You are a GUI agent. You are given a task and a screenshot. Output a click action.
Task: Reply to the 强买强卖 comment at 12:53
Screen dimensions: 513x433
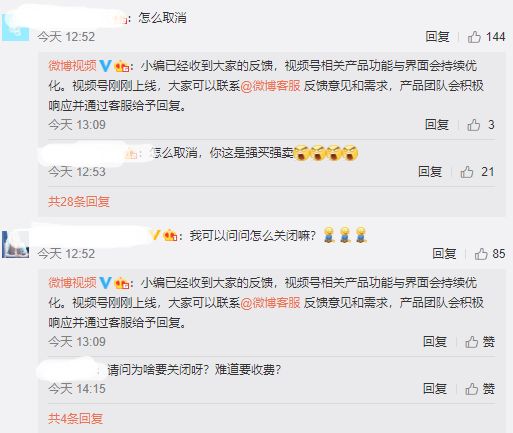430,172
